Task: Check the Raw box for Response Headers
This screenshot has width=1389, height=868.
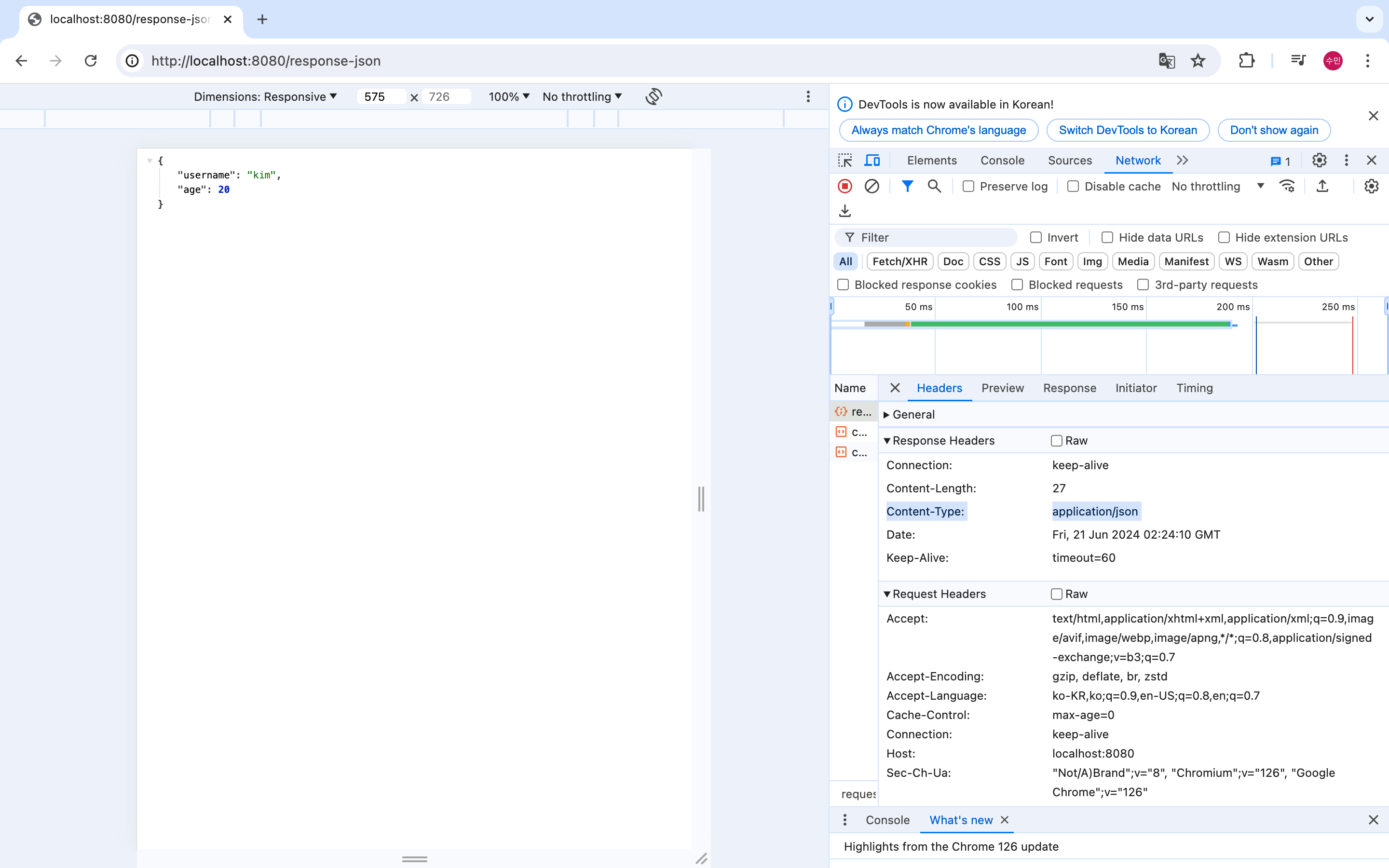Action: pos(1056,440)
